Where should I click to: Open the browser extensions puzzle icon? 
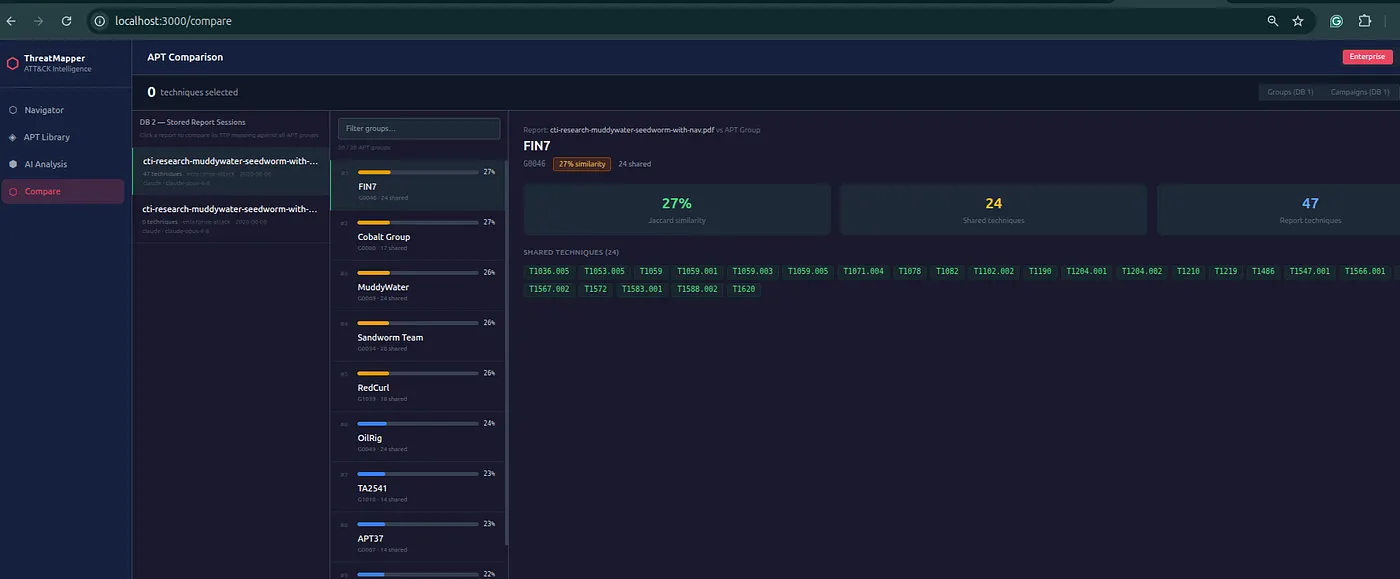(x=1364, y=20)
